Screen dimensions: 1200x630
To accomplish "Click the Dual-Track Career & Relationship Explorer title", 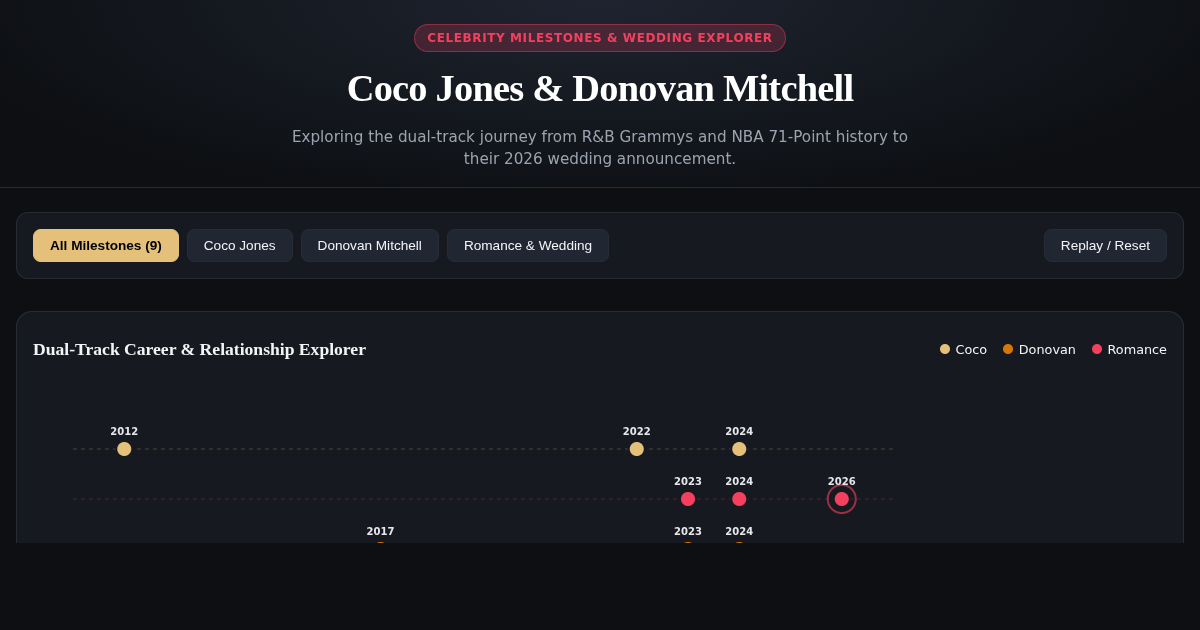I will 200,349.
